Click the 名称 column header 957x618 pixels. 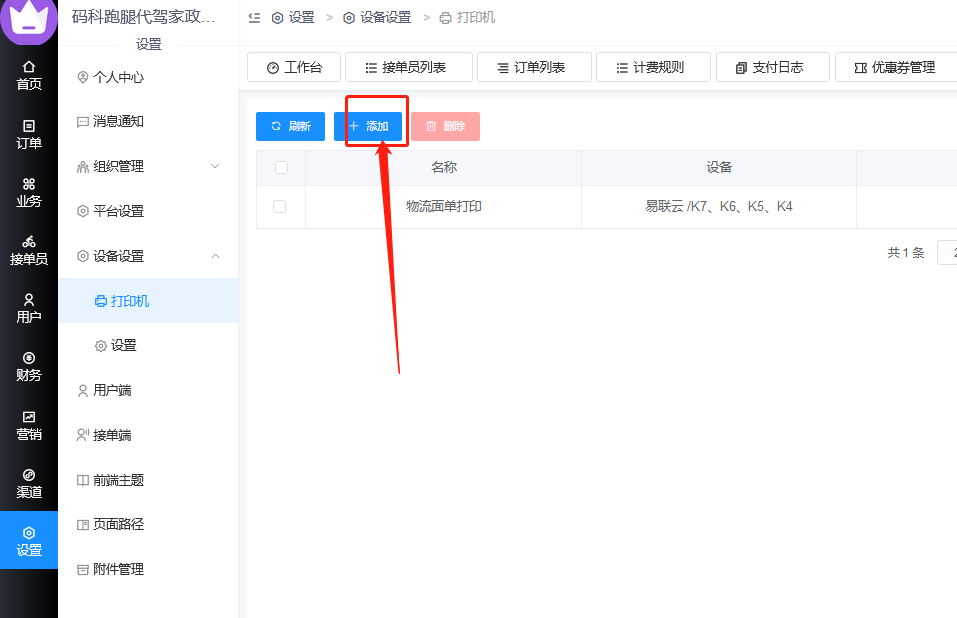pos(444,167)
